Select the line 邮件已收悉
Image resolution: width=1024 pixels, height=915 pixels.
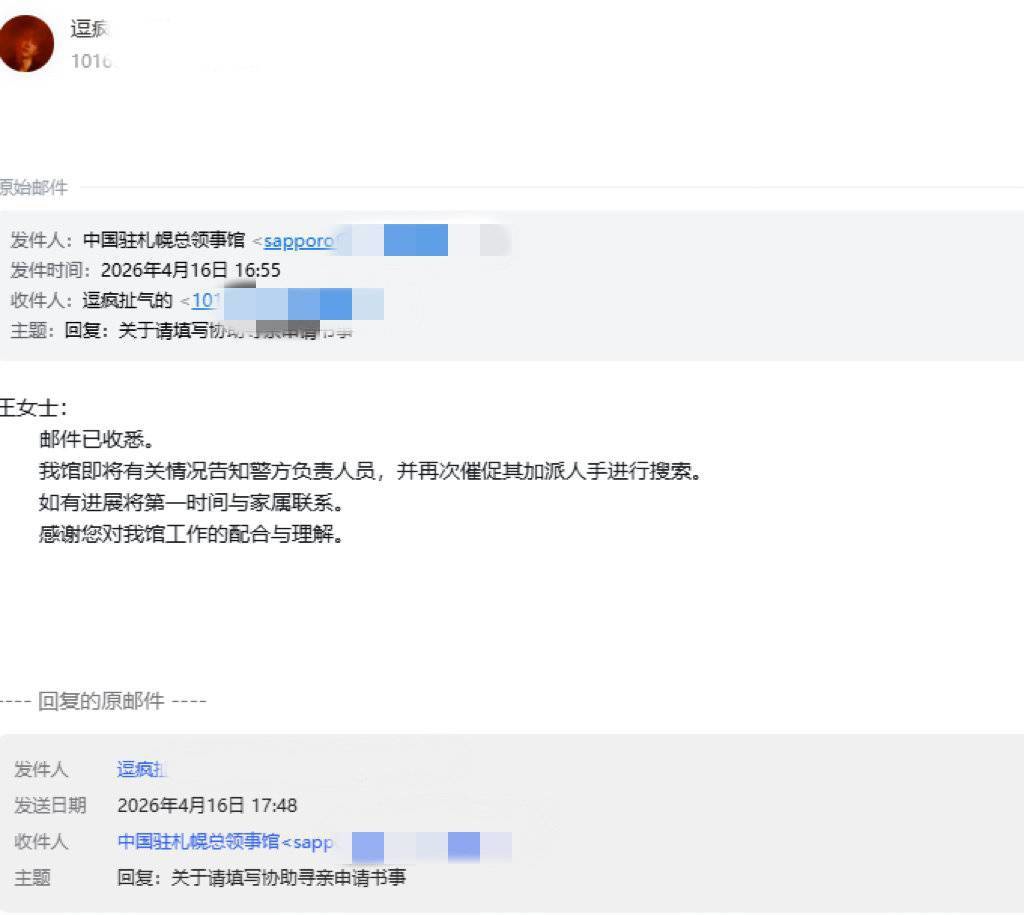coord(97,440)
